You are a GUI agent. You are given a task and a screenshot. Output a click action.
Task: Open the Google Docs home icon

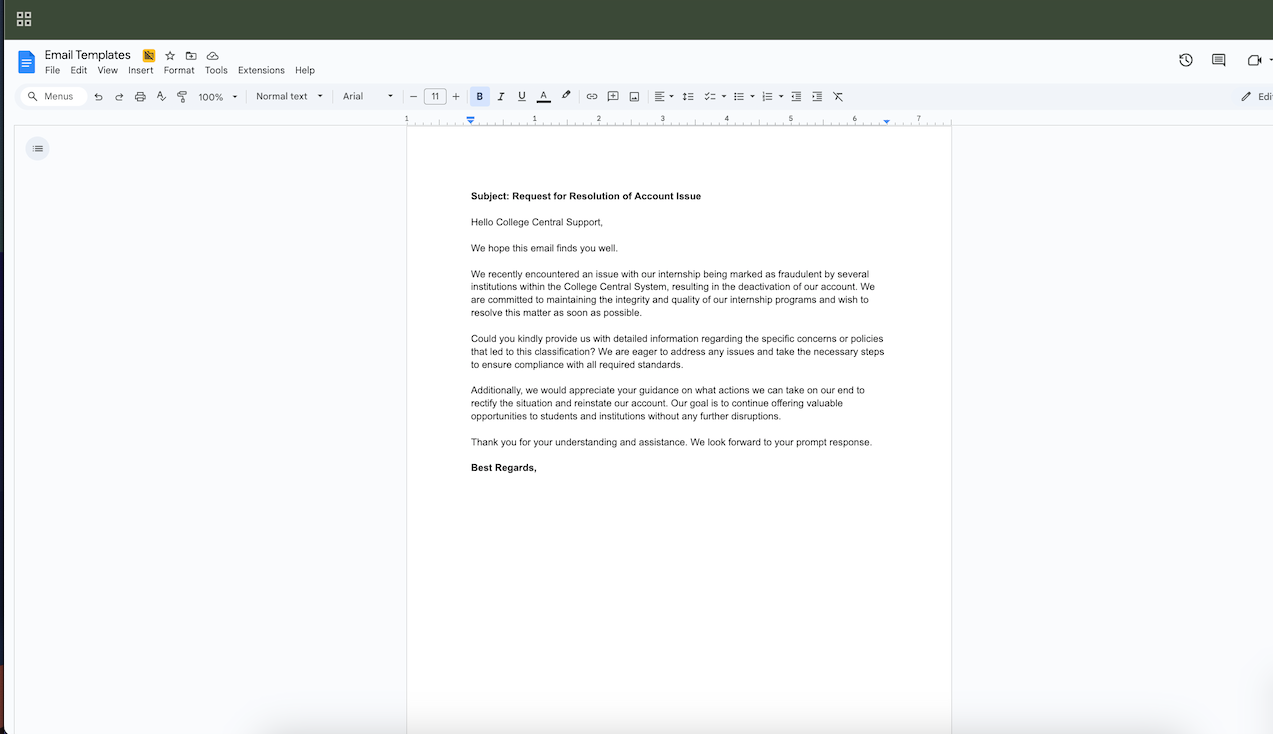tap(27, 62)
